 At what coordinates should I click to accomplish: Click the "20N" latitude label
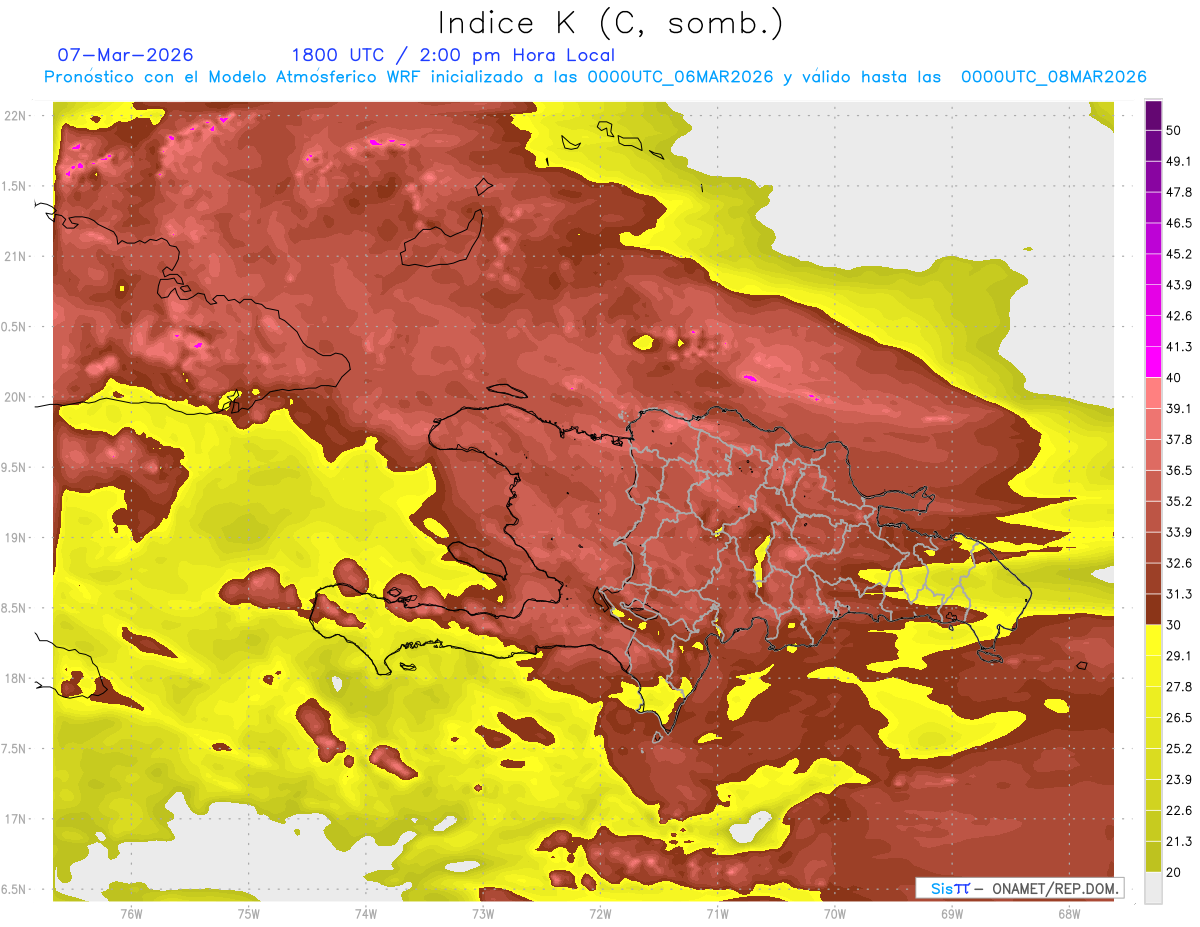[x=16, y=397]
